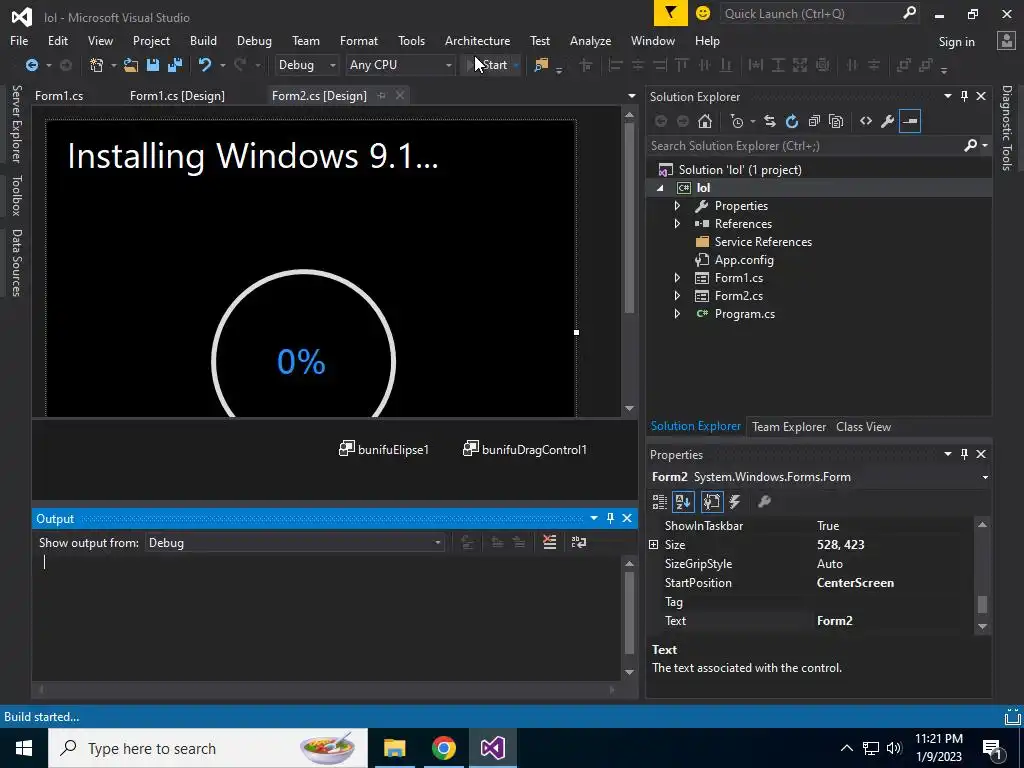Click the send feedback smiley icon
Screen dimensions: 1024x768
703,13
